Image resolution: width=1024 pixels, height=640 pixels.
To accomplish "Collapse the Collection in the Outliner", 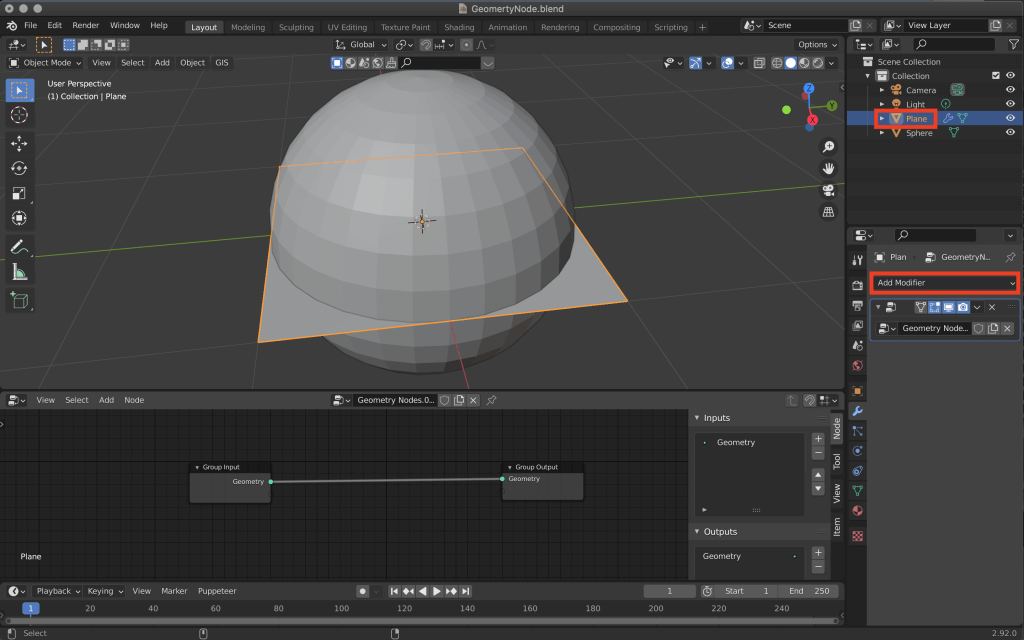I will click(866, 76).
